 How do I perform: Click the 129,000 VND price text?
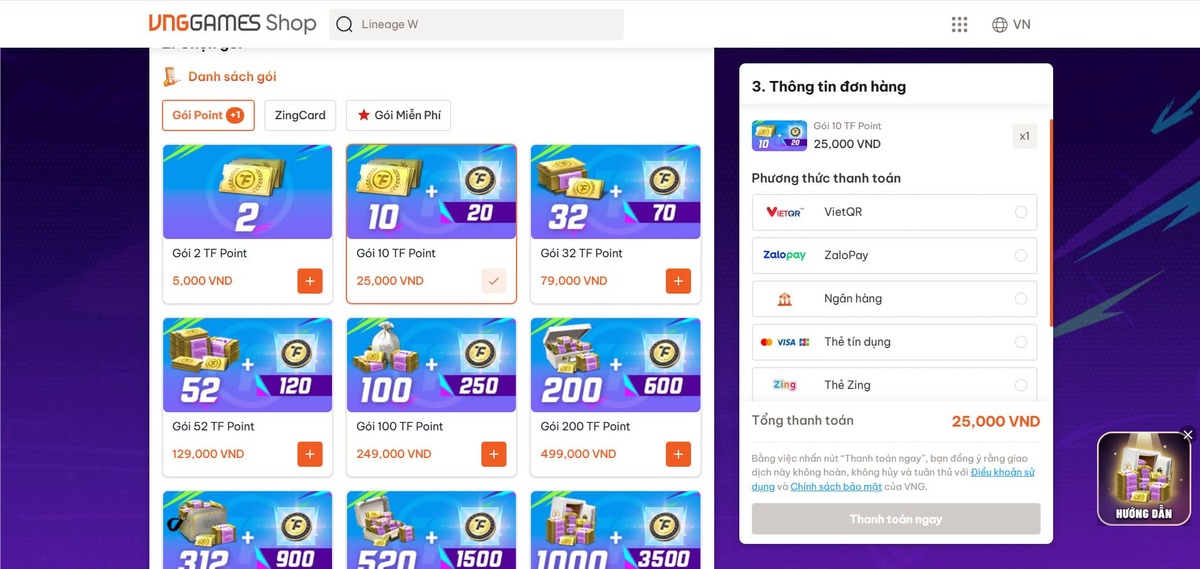click(208, 454)
